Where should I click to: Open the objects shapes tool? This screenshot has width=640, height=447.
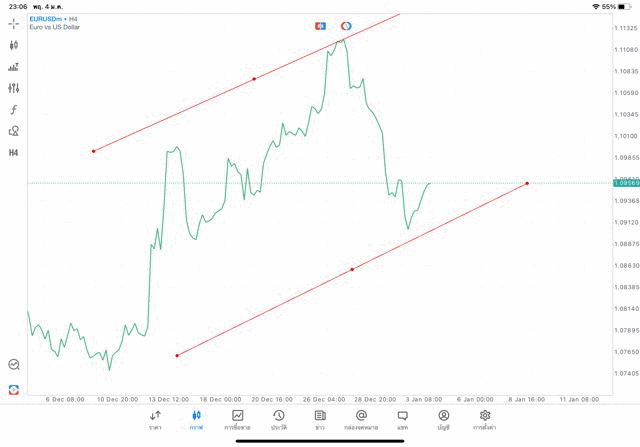pos(13,131)
